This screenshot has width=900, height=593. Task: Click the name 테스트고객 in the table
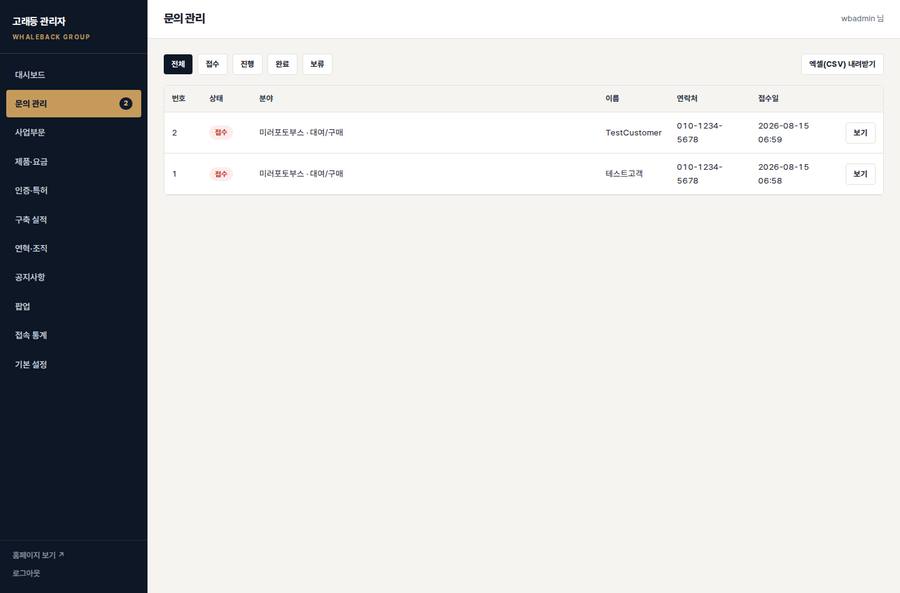coord(624,174)
